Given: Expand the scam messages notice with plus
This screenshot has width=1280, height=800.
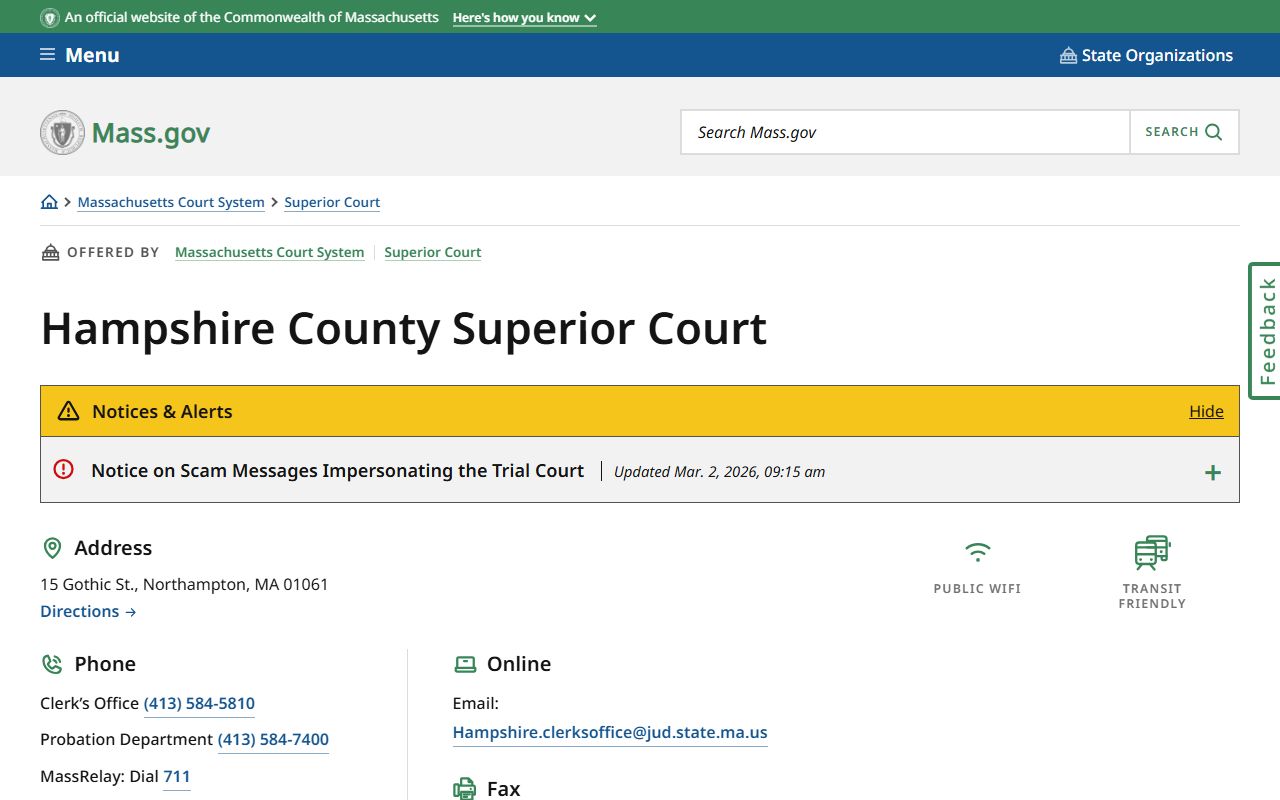Looking at the screenshot, I should (1212, 472).
